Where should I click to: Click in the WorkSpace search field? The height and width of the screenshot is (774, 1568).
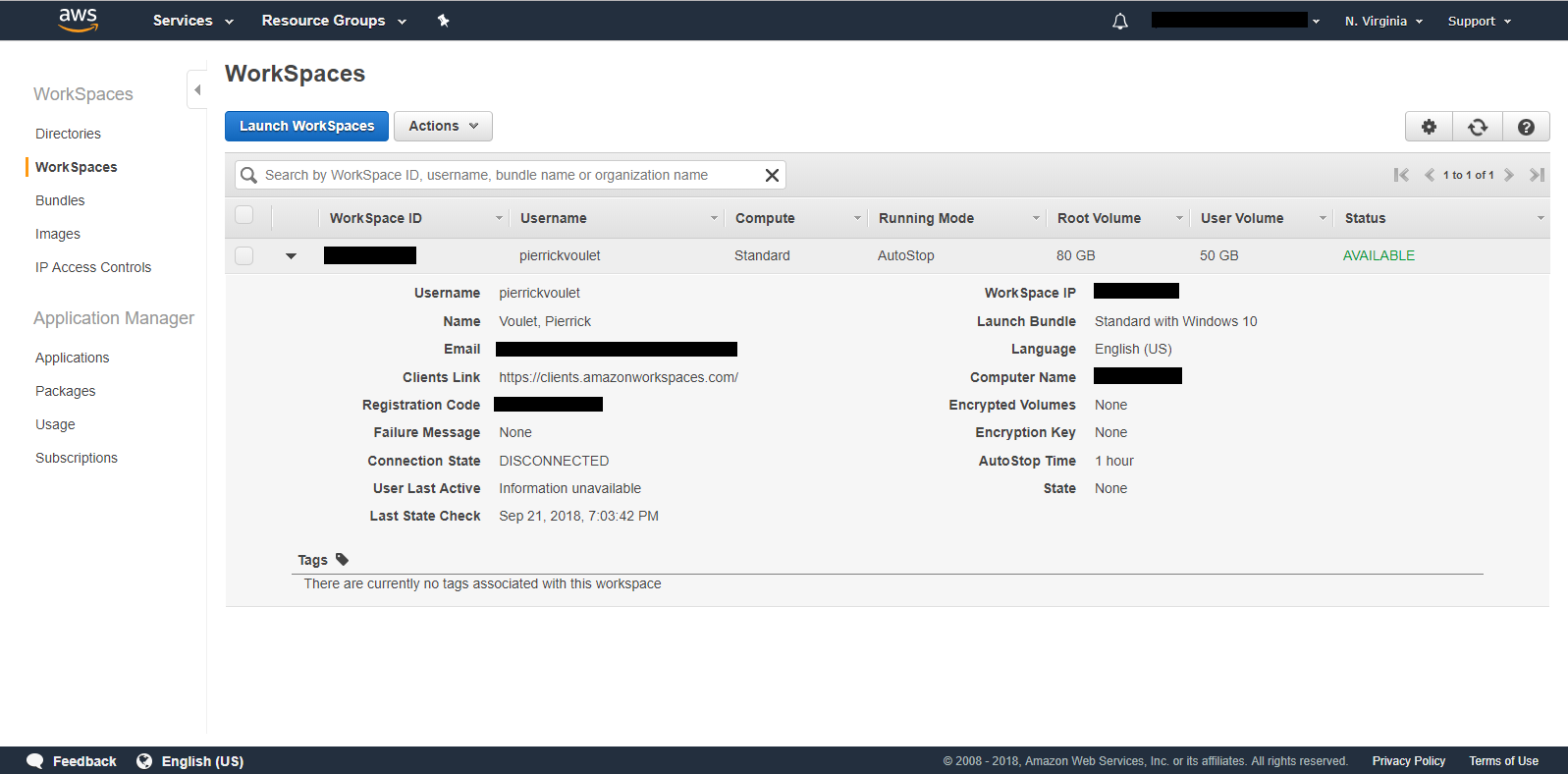(510, 175)
